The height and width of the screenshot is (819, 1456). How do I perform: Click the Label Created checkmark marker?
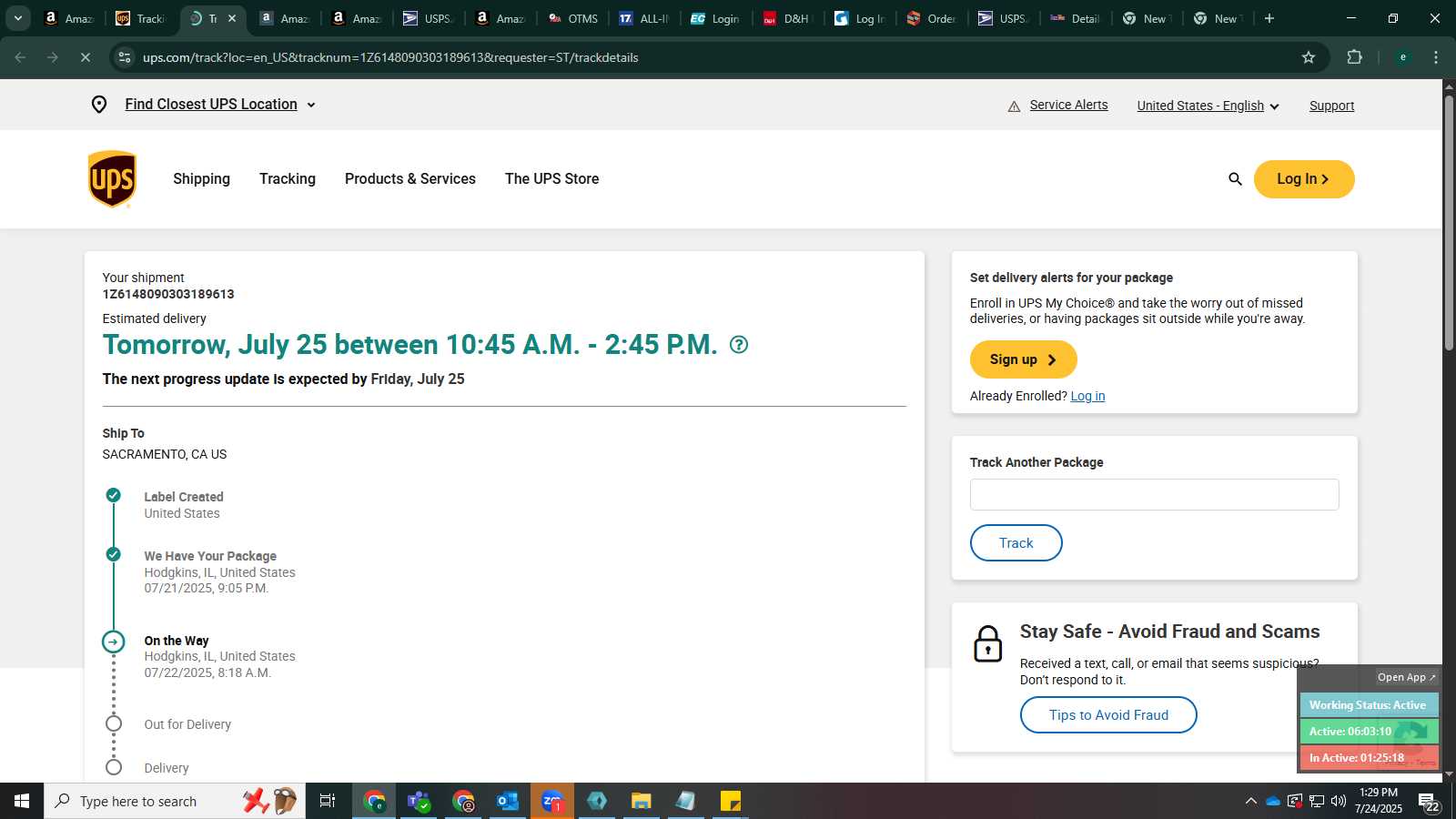point(113,495)
